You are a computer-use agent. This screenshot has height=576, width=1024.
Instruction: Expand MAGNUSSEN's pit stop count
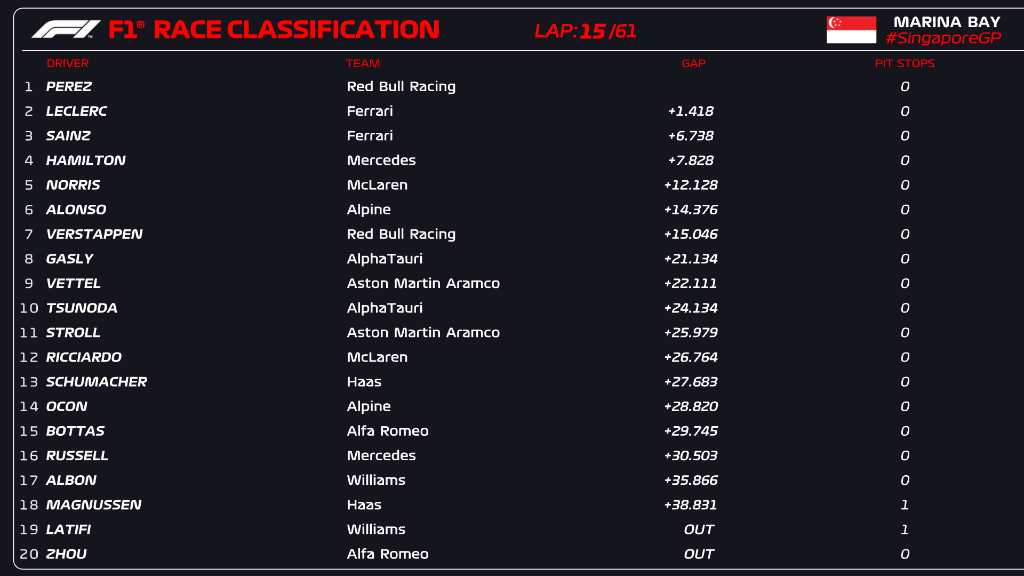coord(904,504)
